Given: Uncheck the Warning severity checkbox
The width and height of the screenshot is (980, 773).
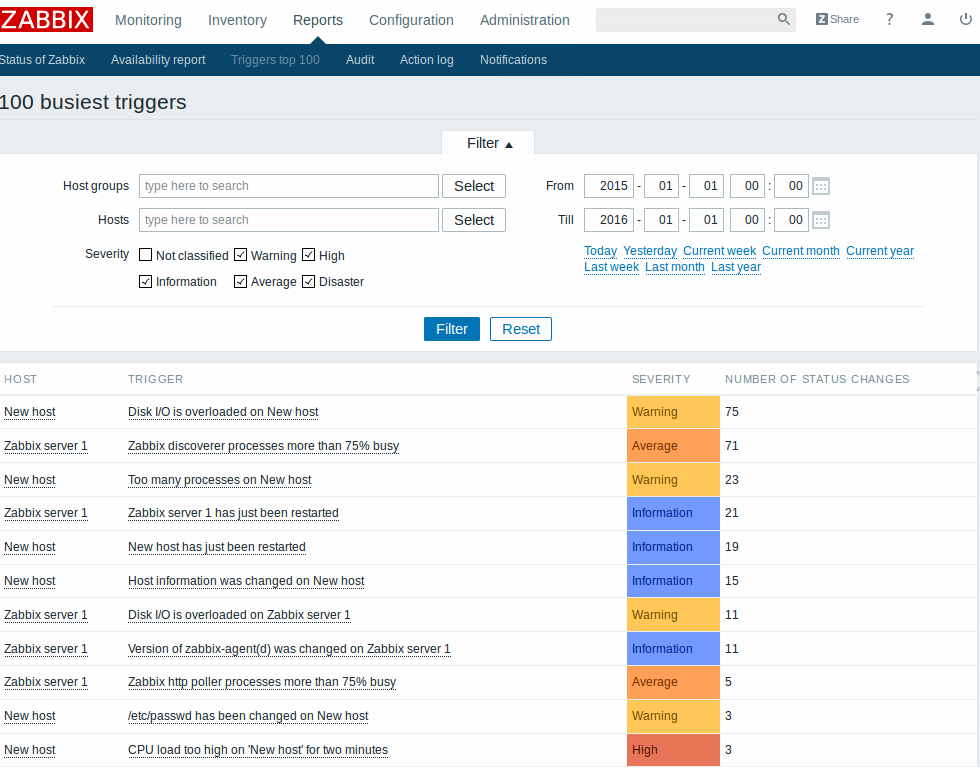Looking at the screenshot, I should tap(241, 255).
